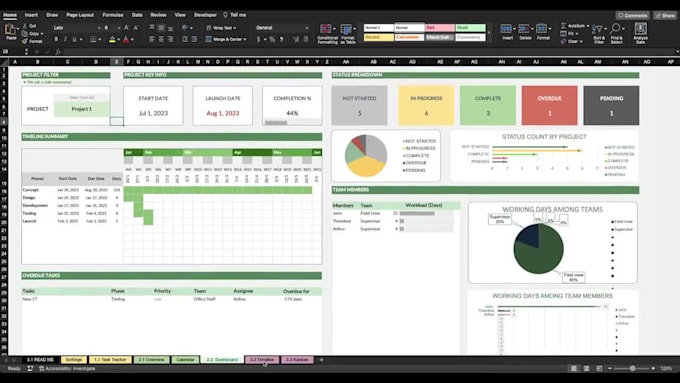Click the zoom slider handle
The height and width of the screenshot is (383, 680).
[633, 368]
